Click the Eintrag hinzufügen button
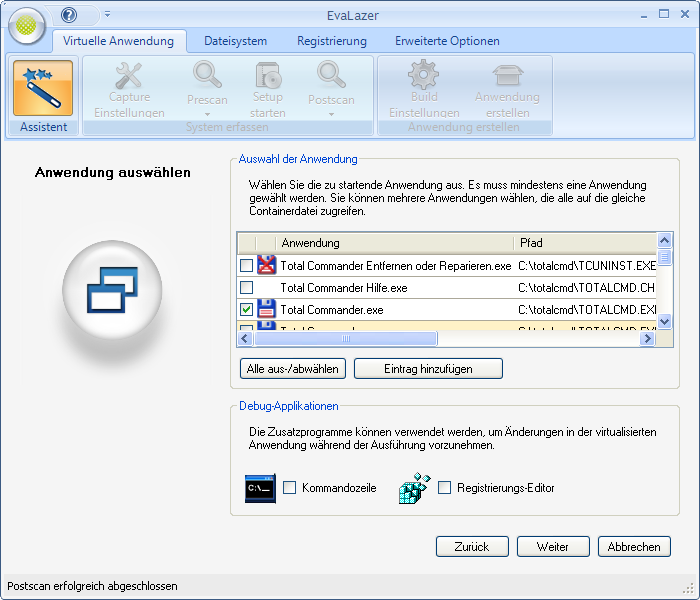The height and width of the screenshot is (600, 700). point(428,369)
